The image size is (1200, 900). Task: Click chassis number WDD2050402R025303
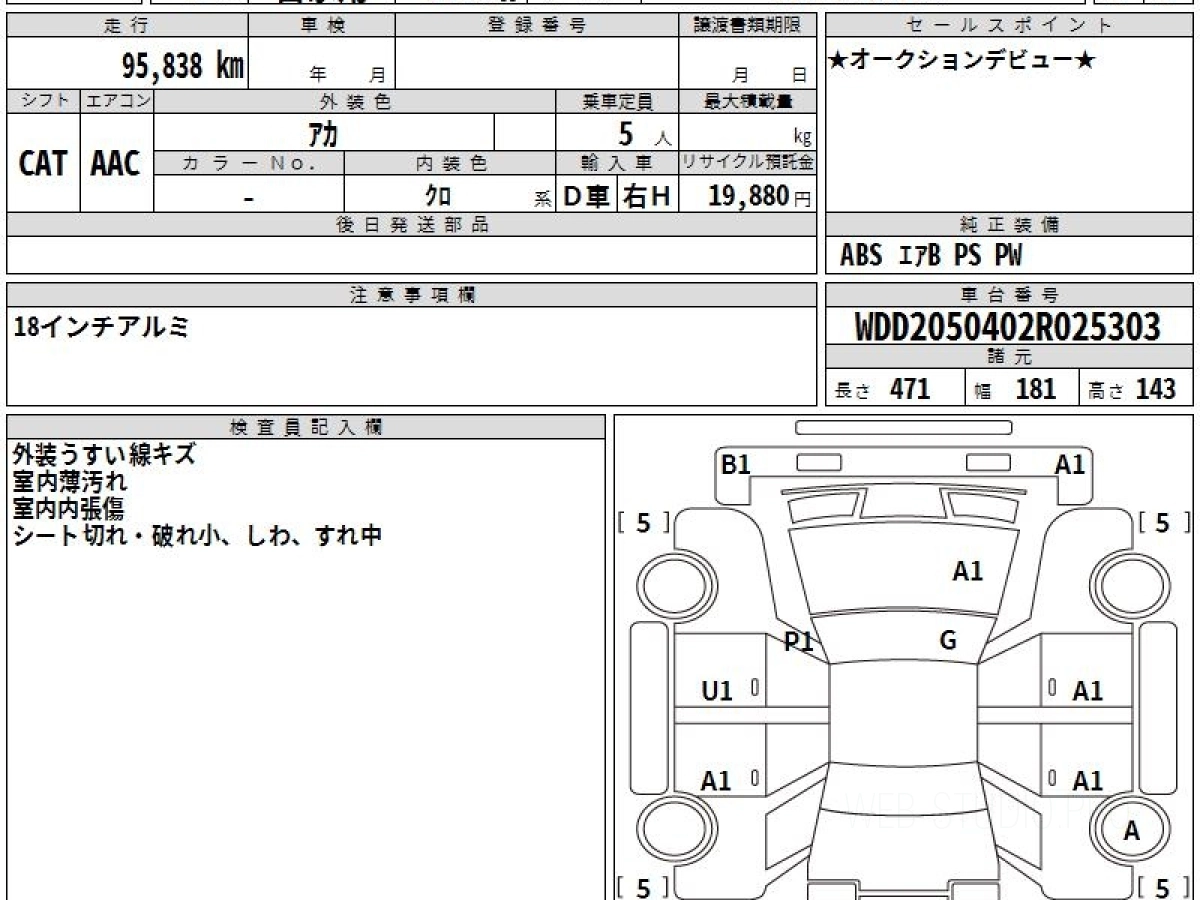pyautogui.click(x=1008, y=326)
